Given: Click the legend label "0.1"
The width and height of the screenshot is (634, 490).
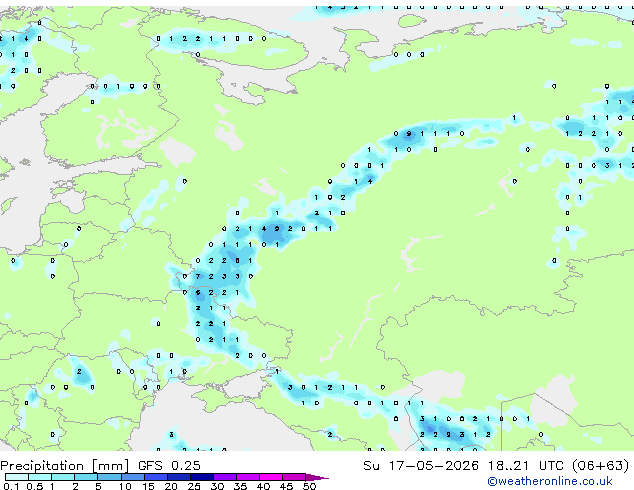Looking at the screenshot, I should click(11, 486).
